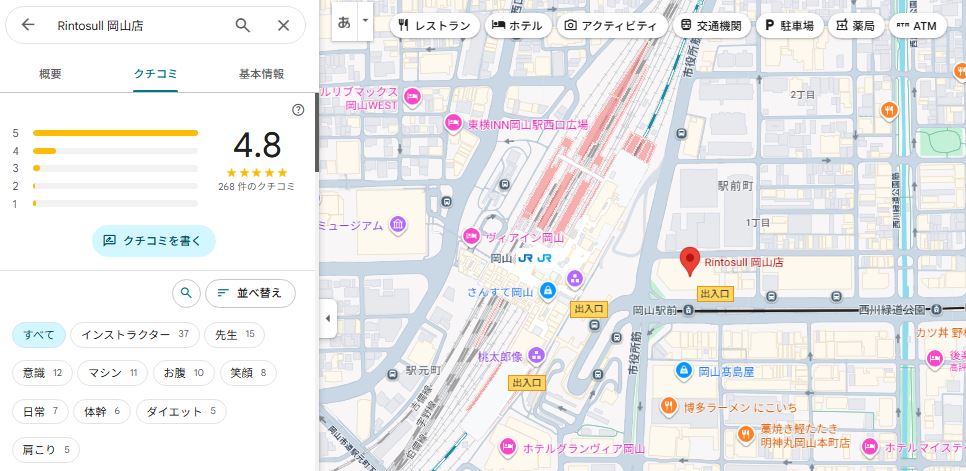Click the レストラン category button
Image resolution: width=966 pixels, height=471 pixels.
(x=433, y=25)
